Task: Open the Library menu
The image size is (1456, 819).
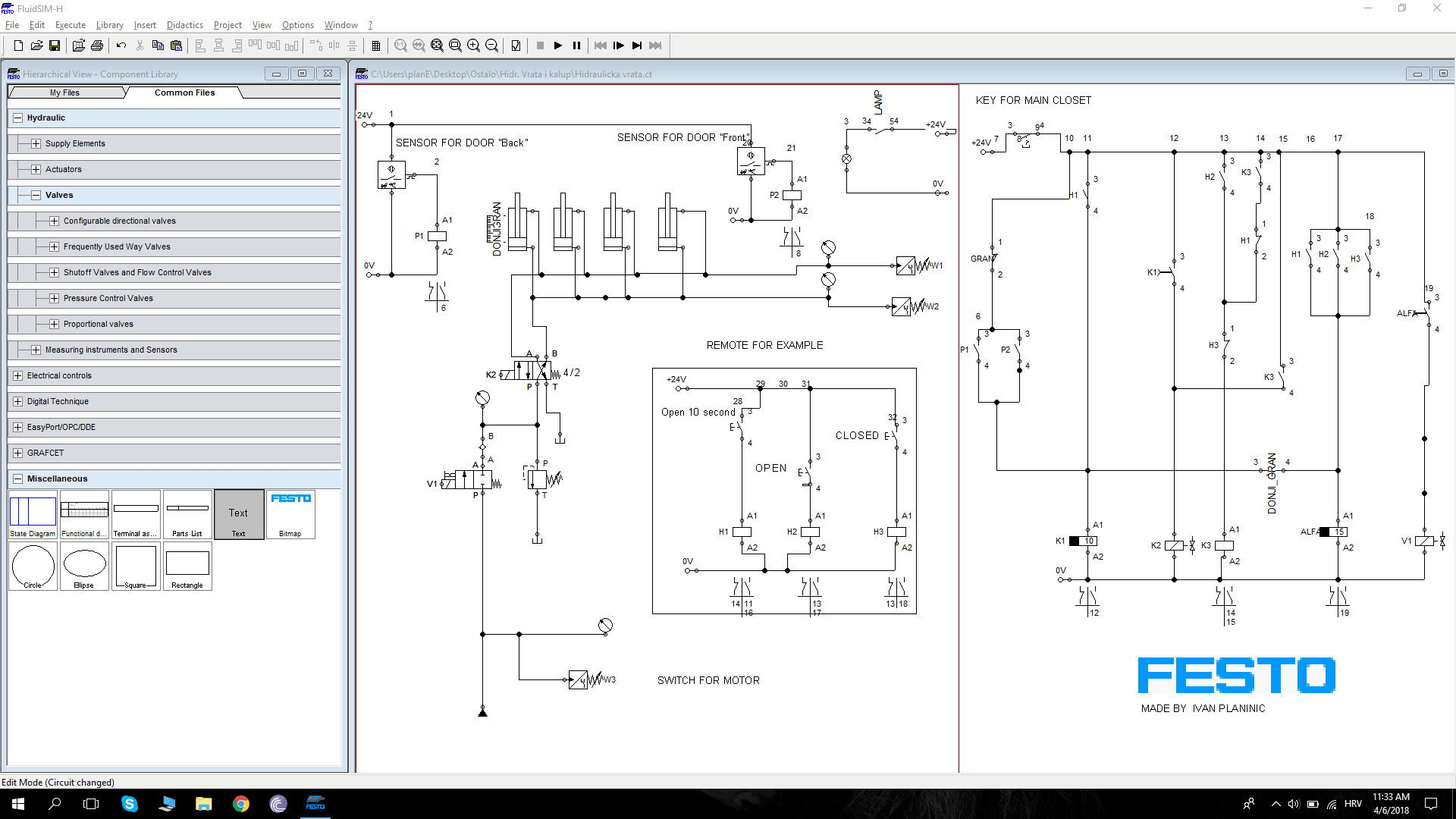Action: click(109, 25)
